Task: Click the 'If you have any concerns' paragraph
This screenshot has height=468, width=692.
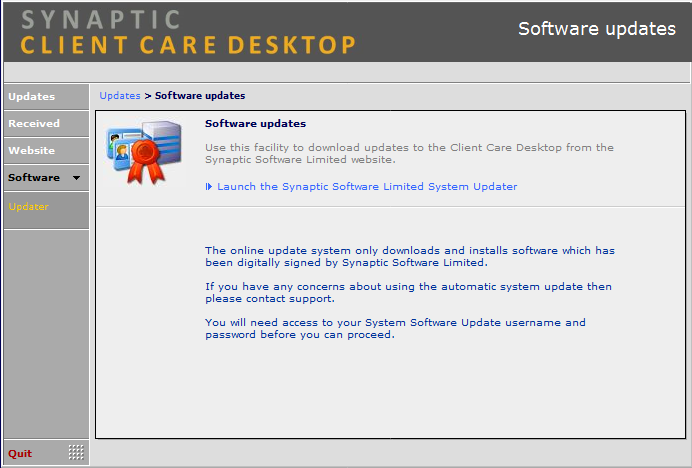Action: [408, 292]
